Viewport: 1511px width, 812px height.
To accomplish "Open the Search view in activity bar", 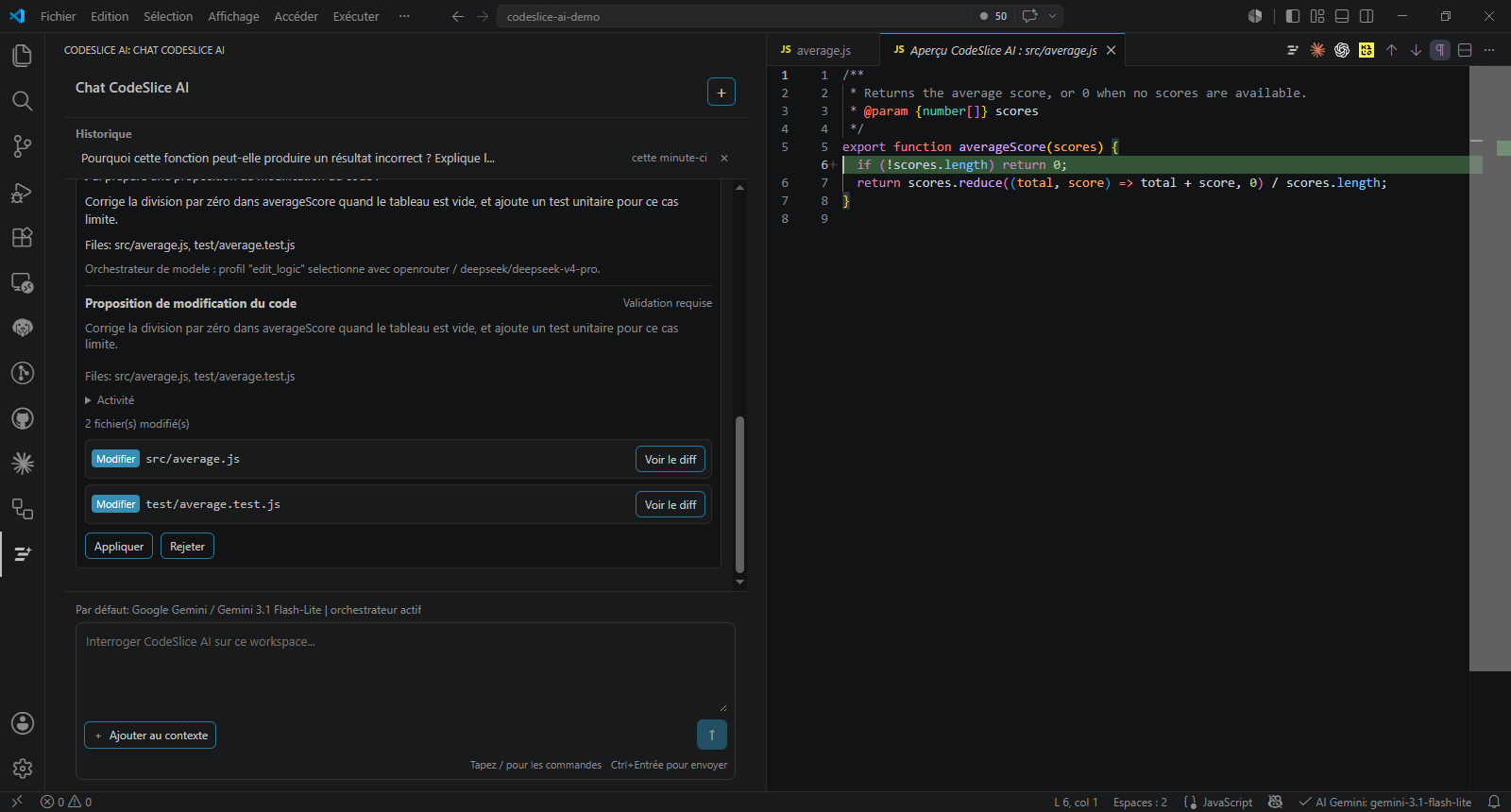I will click(22, 101).
